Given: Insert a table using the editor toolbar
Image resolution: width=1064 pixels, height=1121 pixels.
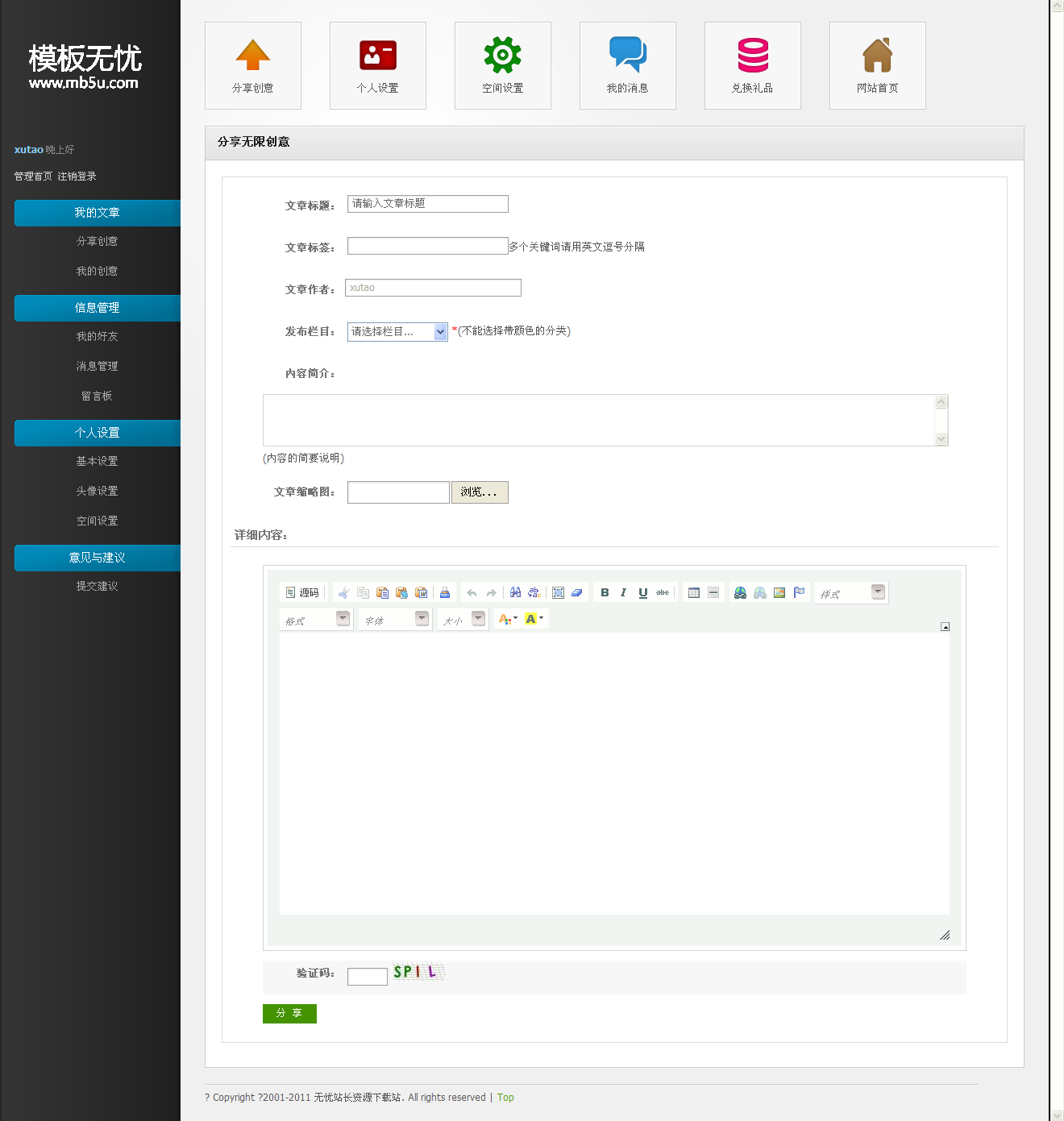Looking at the screenshot, I should pos(693,592).
